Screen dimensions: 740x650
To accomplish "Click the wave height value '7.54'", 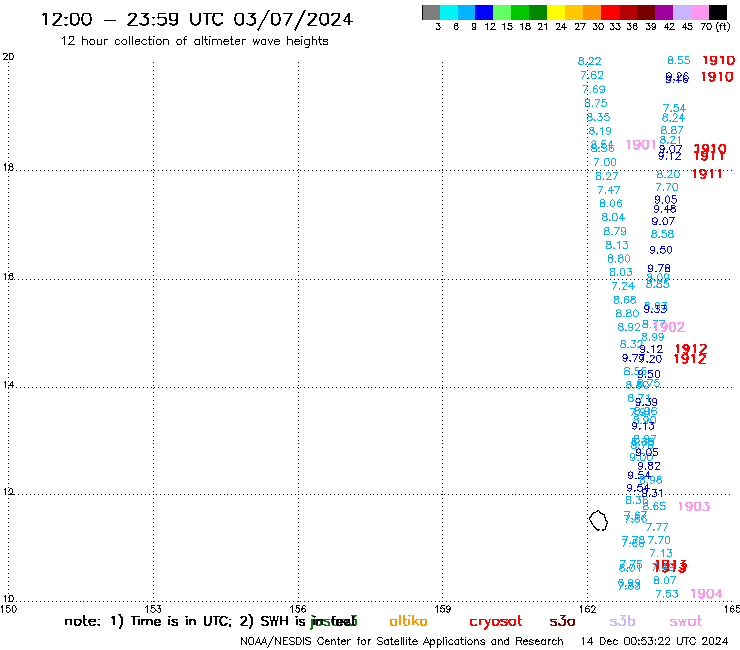I will tap(674, 109).
